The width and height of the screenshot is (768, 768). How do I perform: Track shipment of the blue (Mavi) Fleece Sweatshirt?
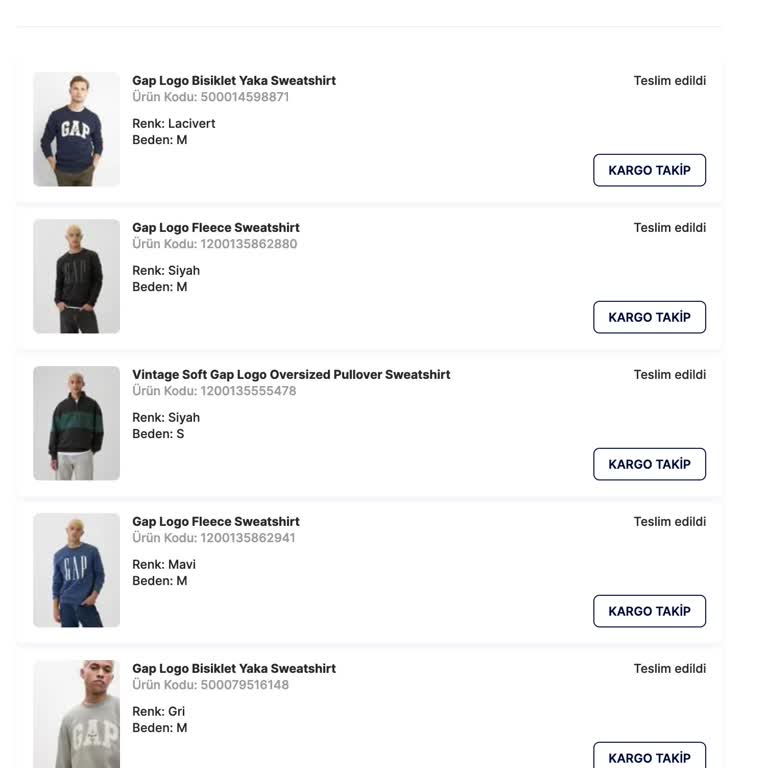pos(649,611)
